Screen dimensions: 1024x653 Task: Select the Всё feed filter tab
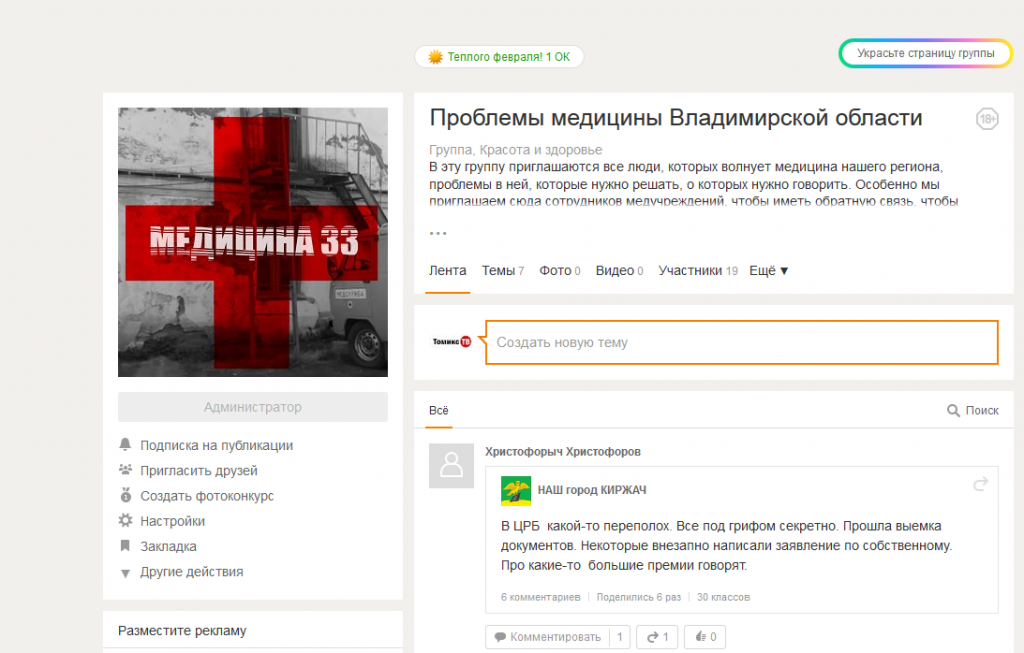439,411
